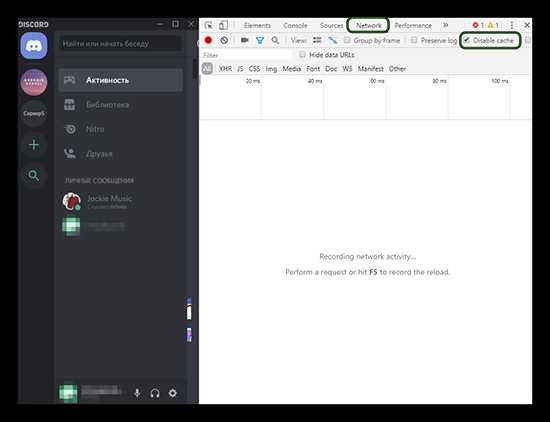Open the Performance tab
The width and height of the screenshot is (550, 422).
pos(413,26)
